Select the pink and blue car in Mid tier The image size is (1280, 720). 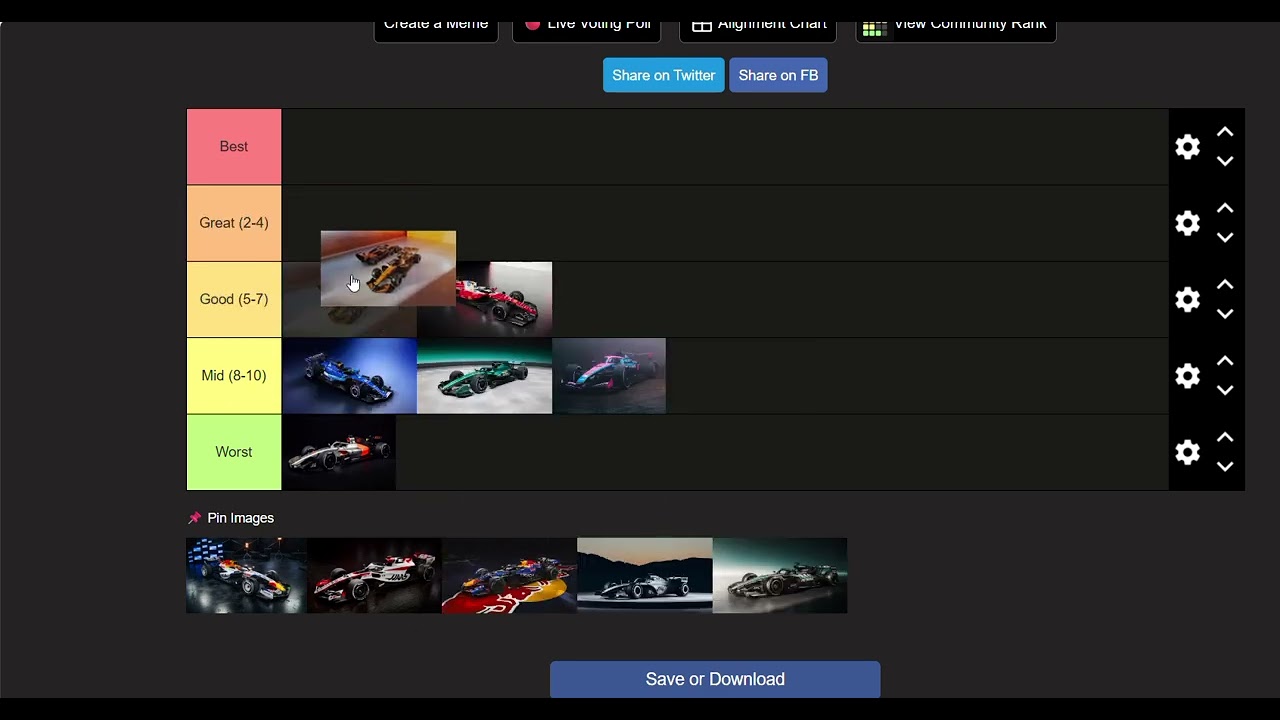(x=608, y=375)
